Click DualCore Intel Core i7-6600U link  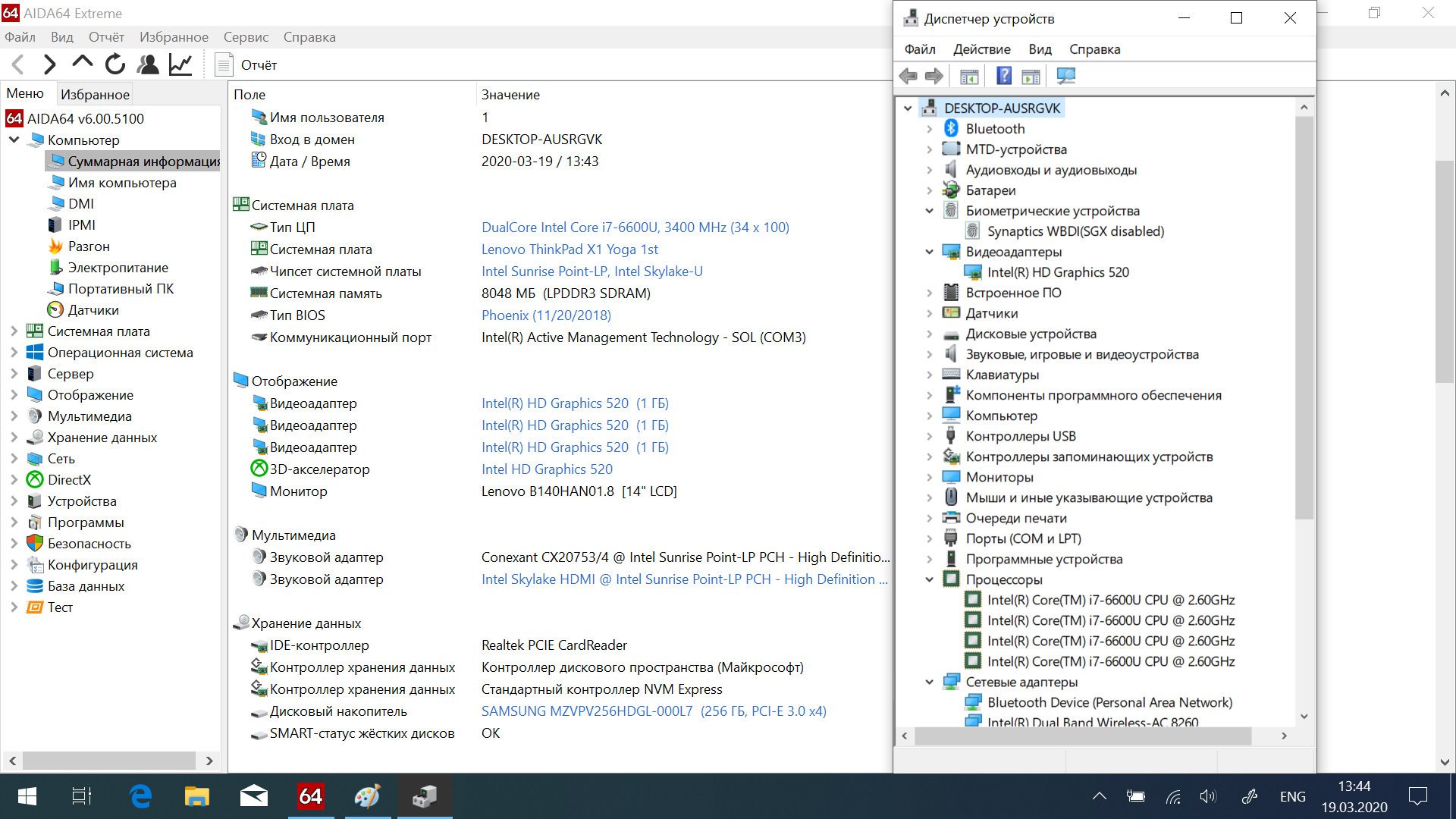pos(635,227)
